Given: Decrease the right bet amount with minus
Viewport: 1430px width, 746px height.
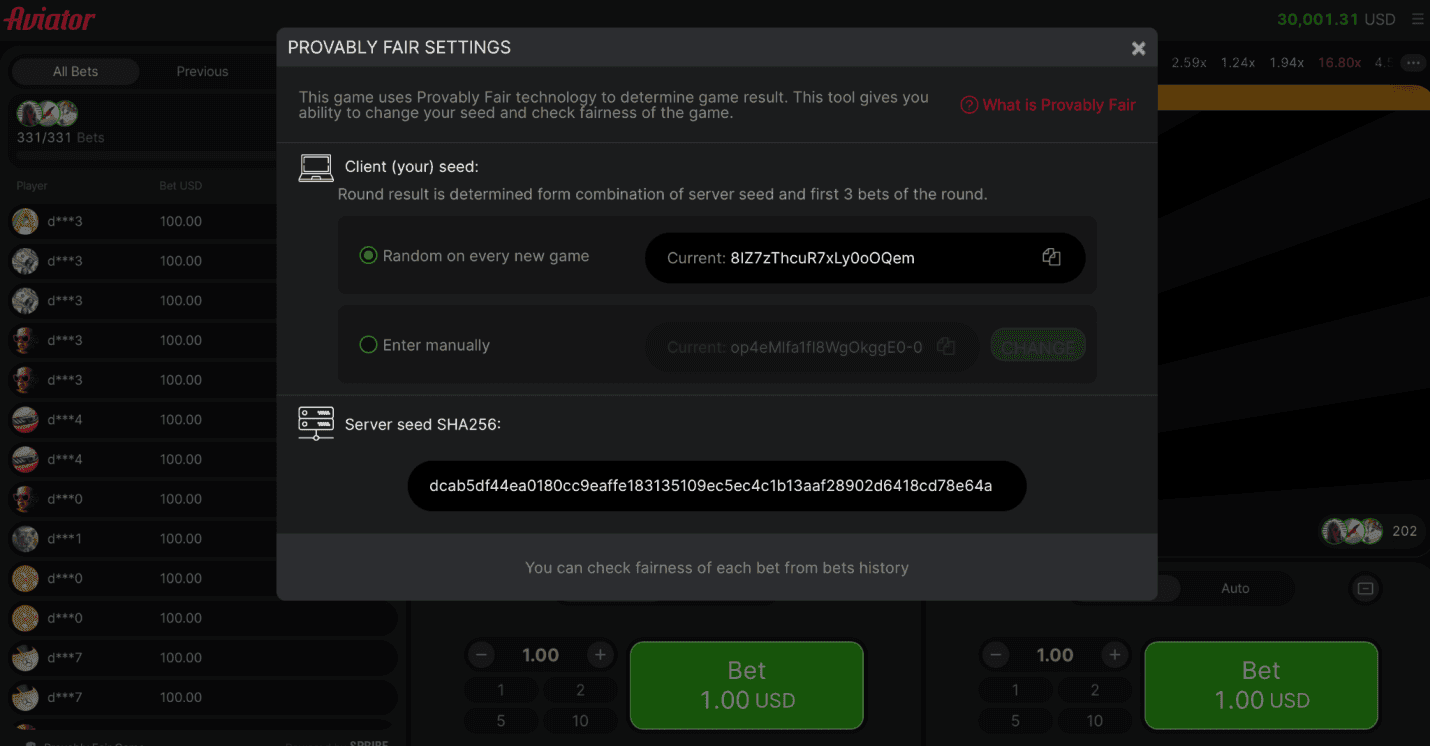Looking at the screenshot, I should 996,655.
